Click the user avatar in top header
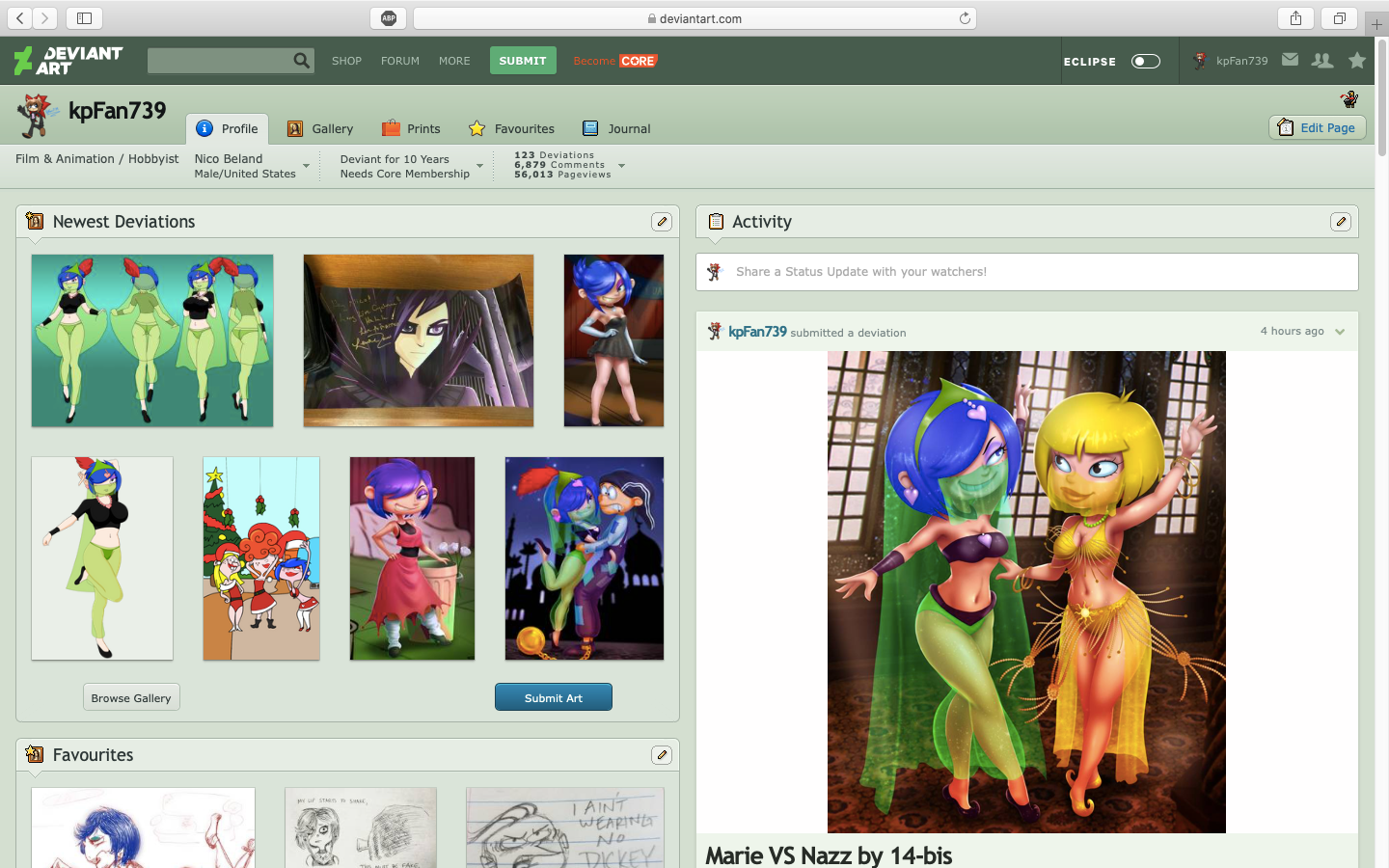 pos(1200,61)
